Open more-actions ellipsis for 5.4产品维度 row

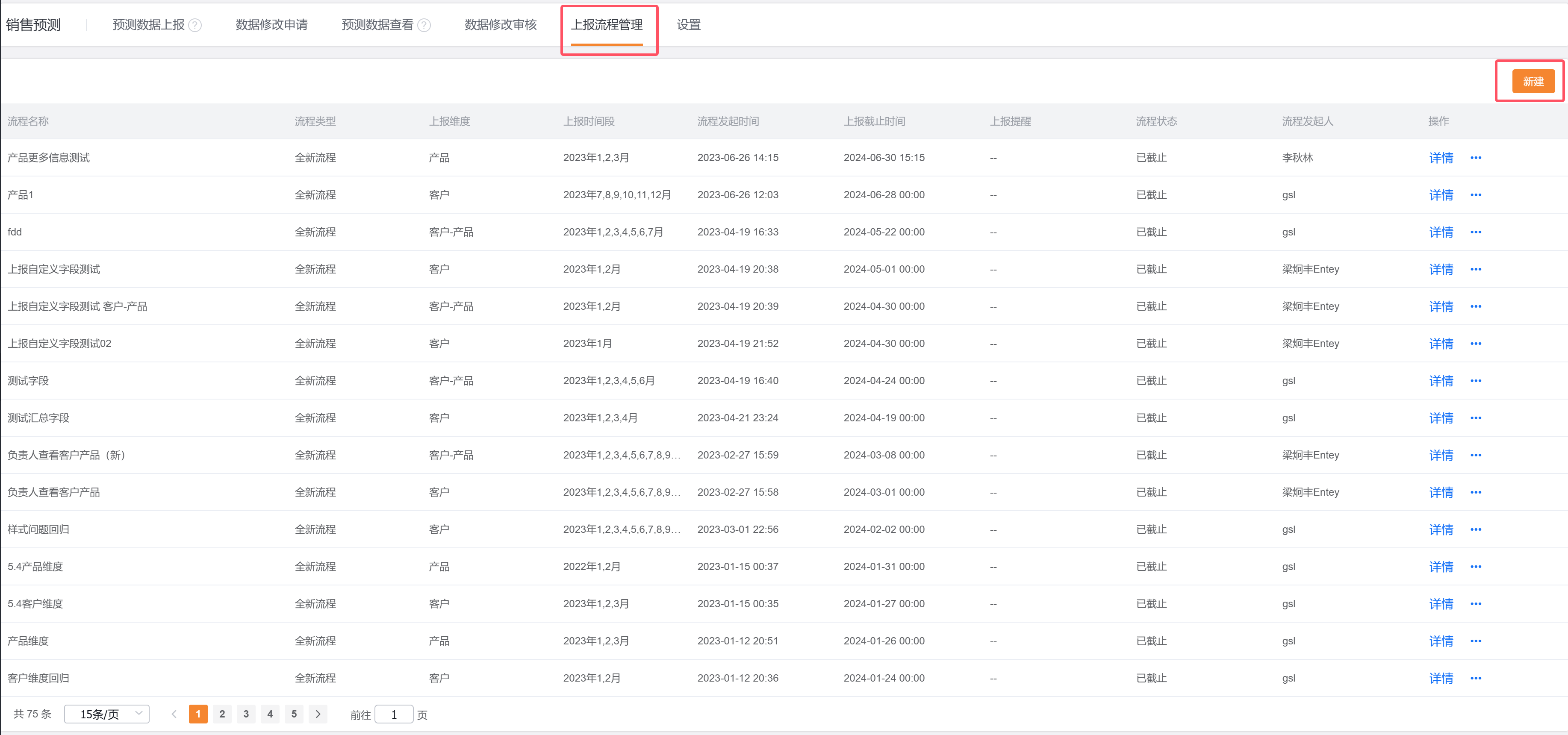[x=1476, y=567]
